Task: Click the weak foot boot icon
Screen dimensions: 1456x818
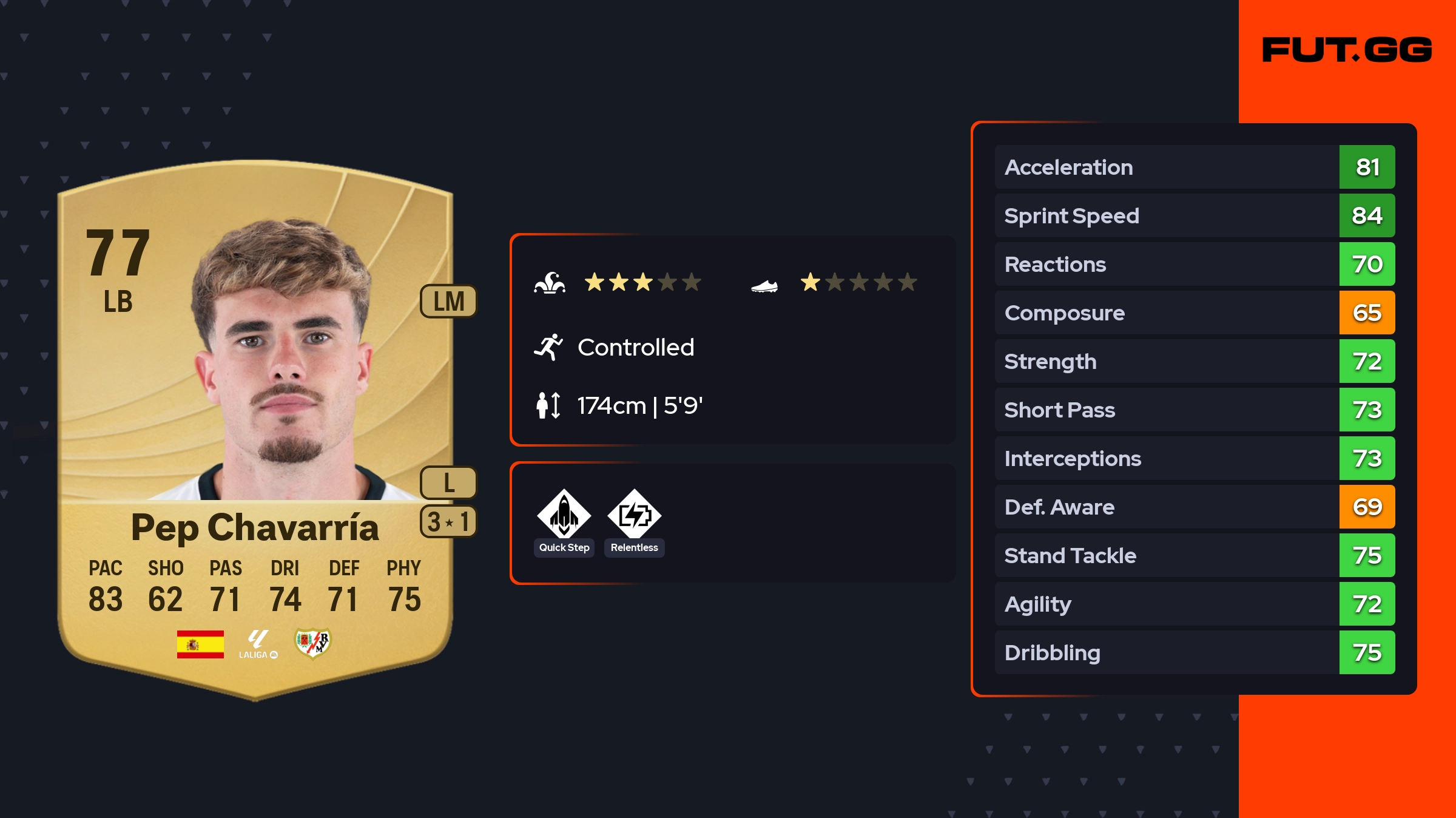Action: coord(764,285)
